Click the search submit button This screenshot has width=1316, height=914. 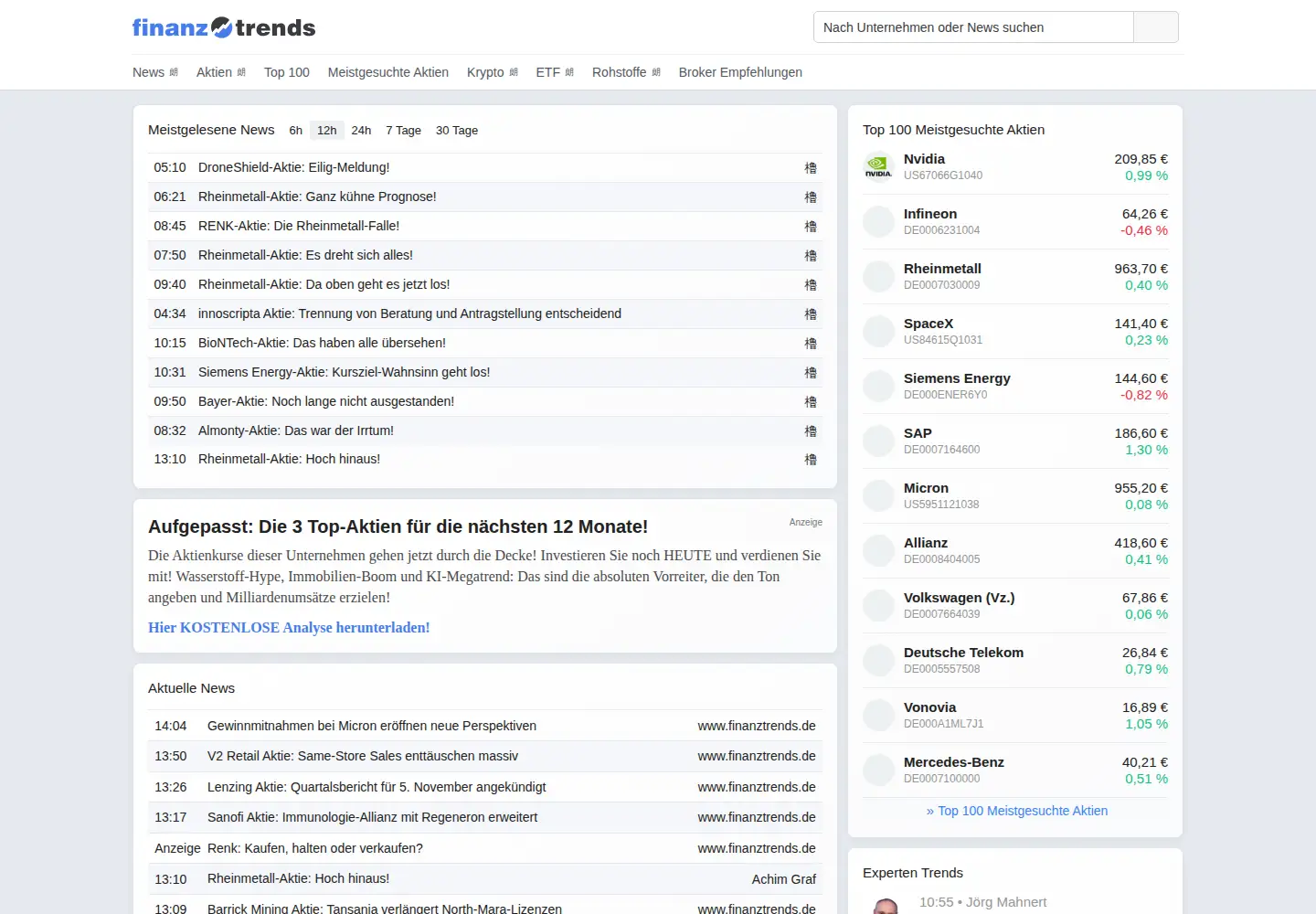1155,27
